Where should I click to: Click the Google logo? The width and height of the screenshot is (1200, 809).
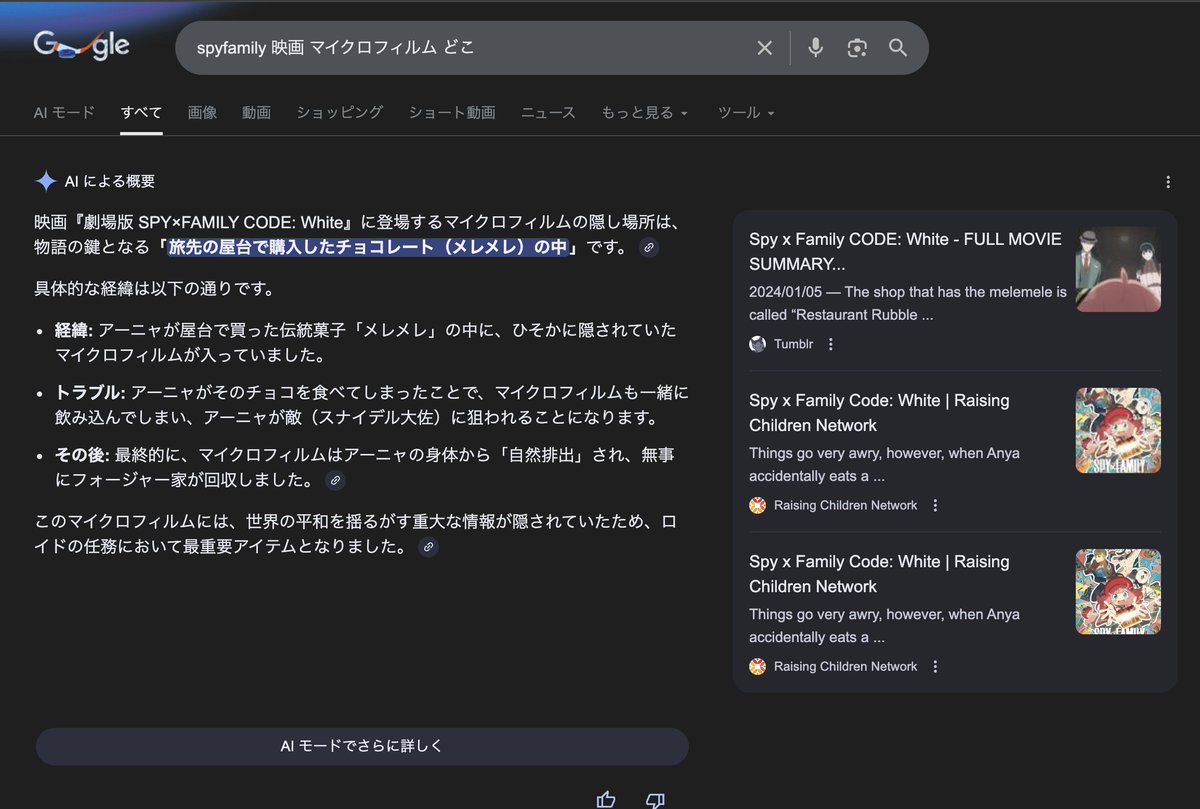click(x=81, y=46)
